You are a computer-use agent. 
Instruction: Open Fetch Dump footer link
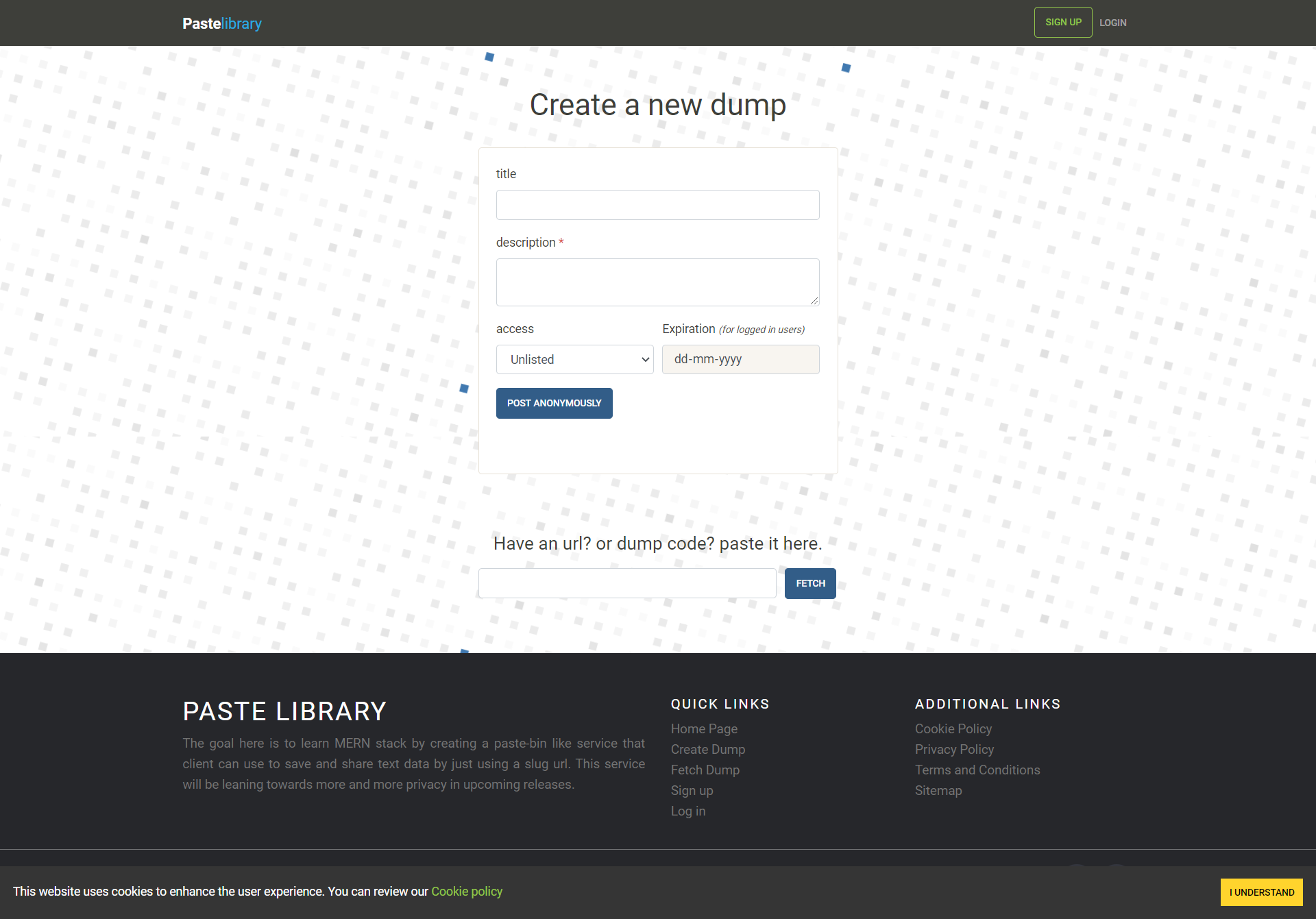click(x=705, y=770)
